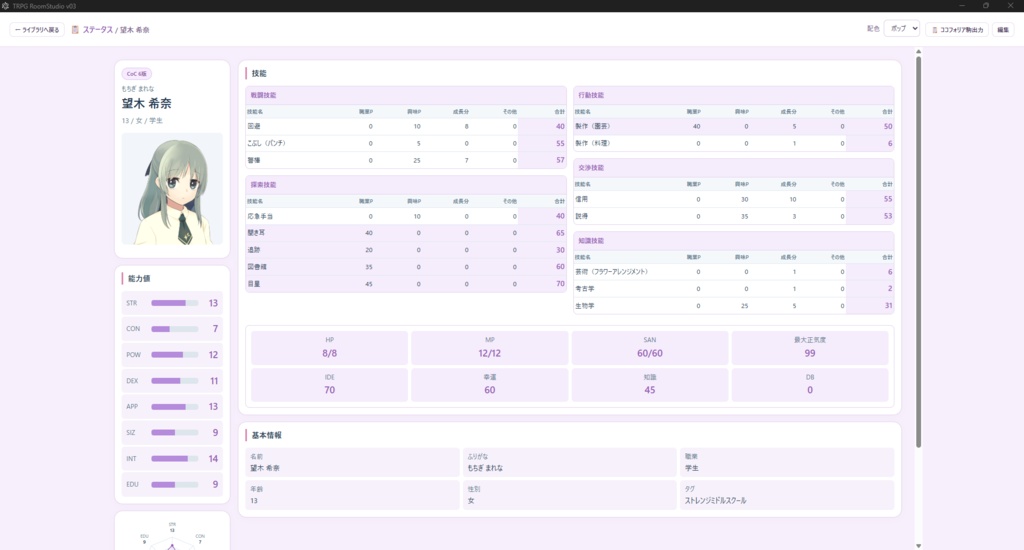
Task: Click the 性別 field showing 女
Action: pos(569,495)
